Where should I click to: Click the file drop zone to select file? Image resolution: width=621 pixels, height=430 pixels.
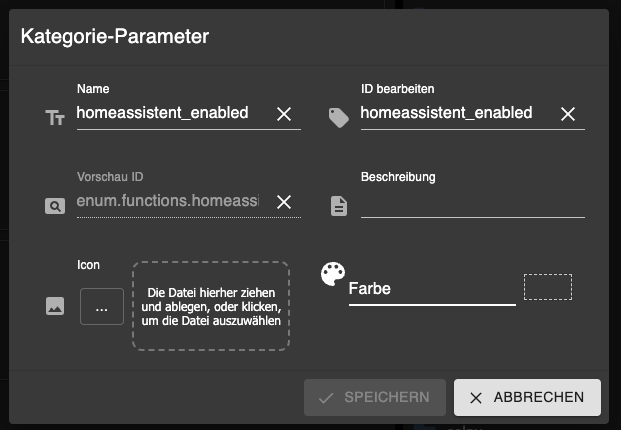211,306
